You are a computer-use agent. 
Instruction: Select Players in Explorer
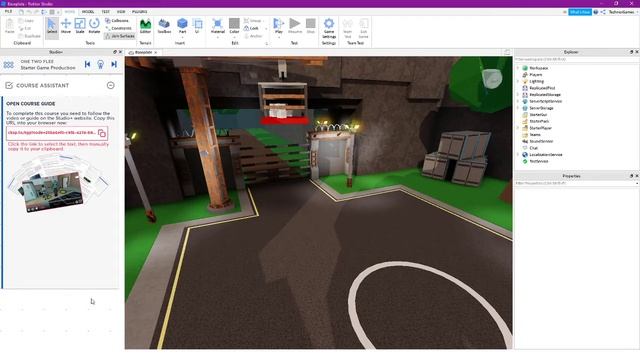[536, 75]
